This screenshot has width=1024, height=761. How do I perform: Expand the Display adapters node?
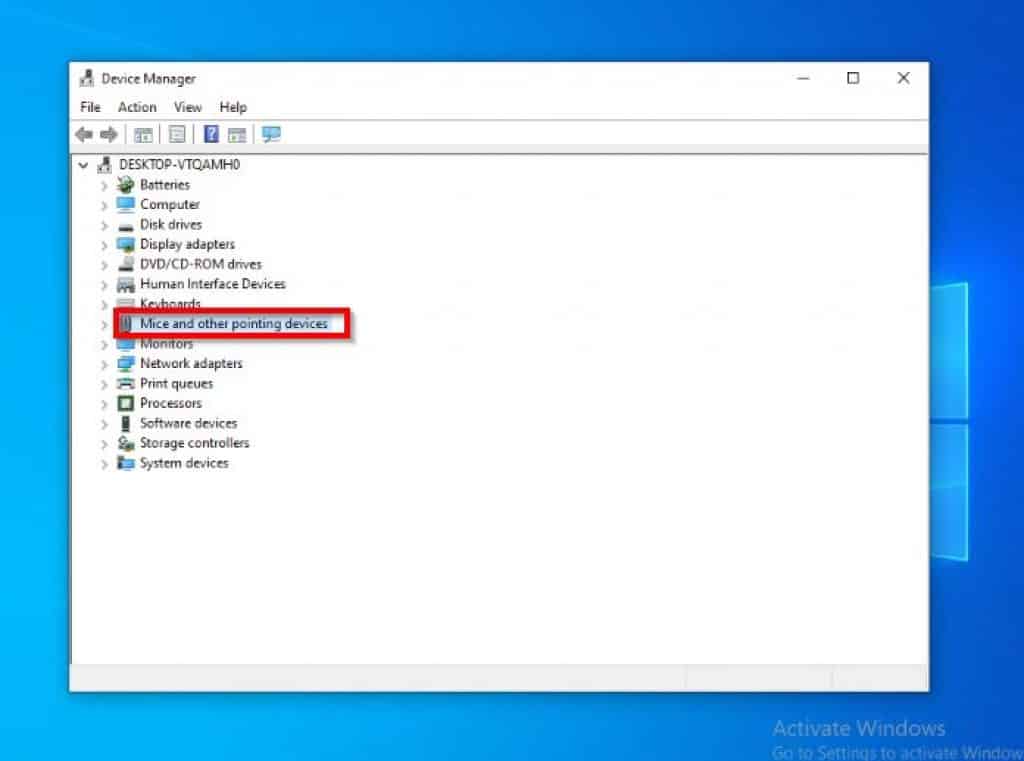point(104,245)
